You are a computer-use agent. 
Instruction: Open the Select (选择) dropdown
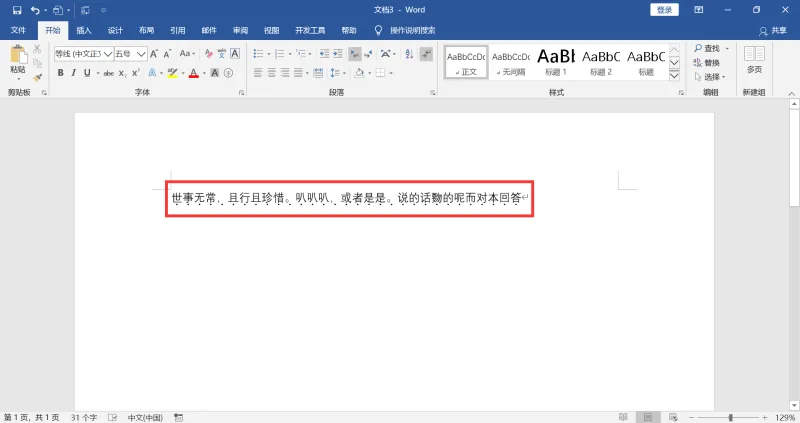click(710, 77)
